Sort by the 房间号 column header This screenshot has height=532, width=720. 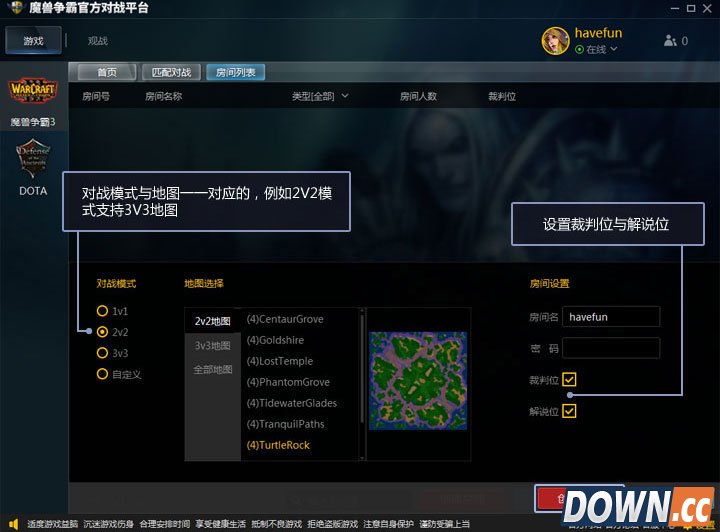(x=96, y=96)
